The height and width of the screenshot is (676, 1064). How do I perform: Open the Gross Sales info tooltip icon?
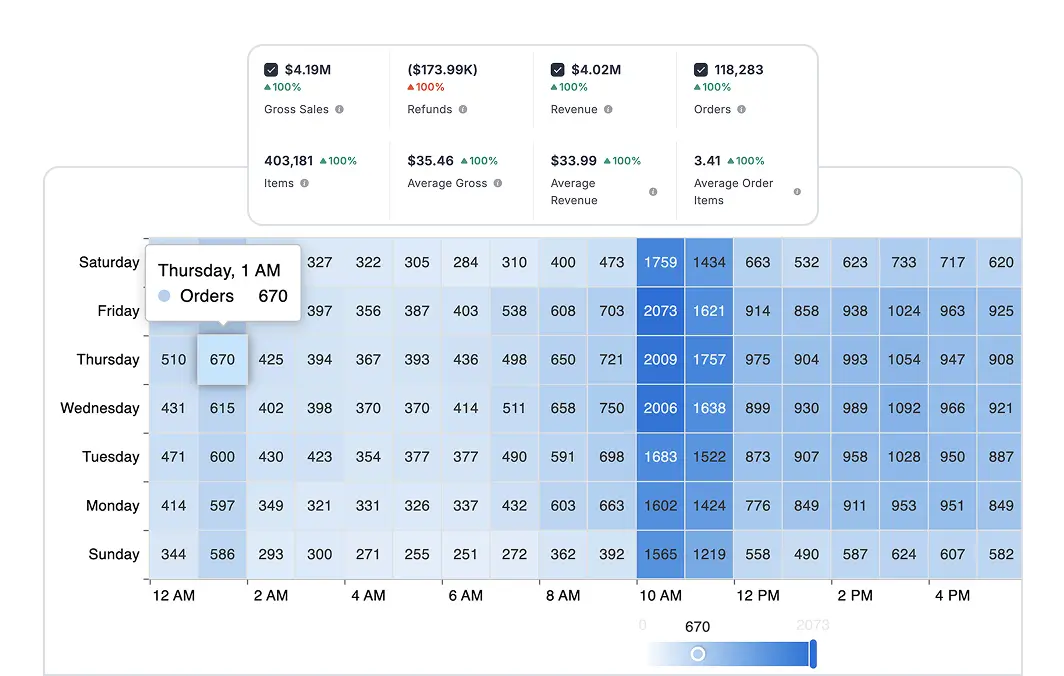pos(338,109)
